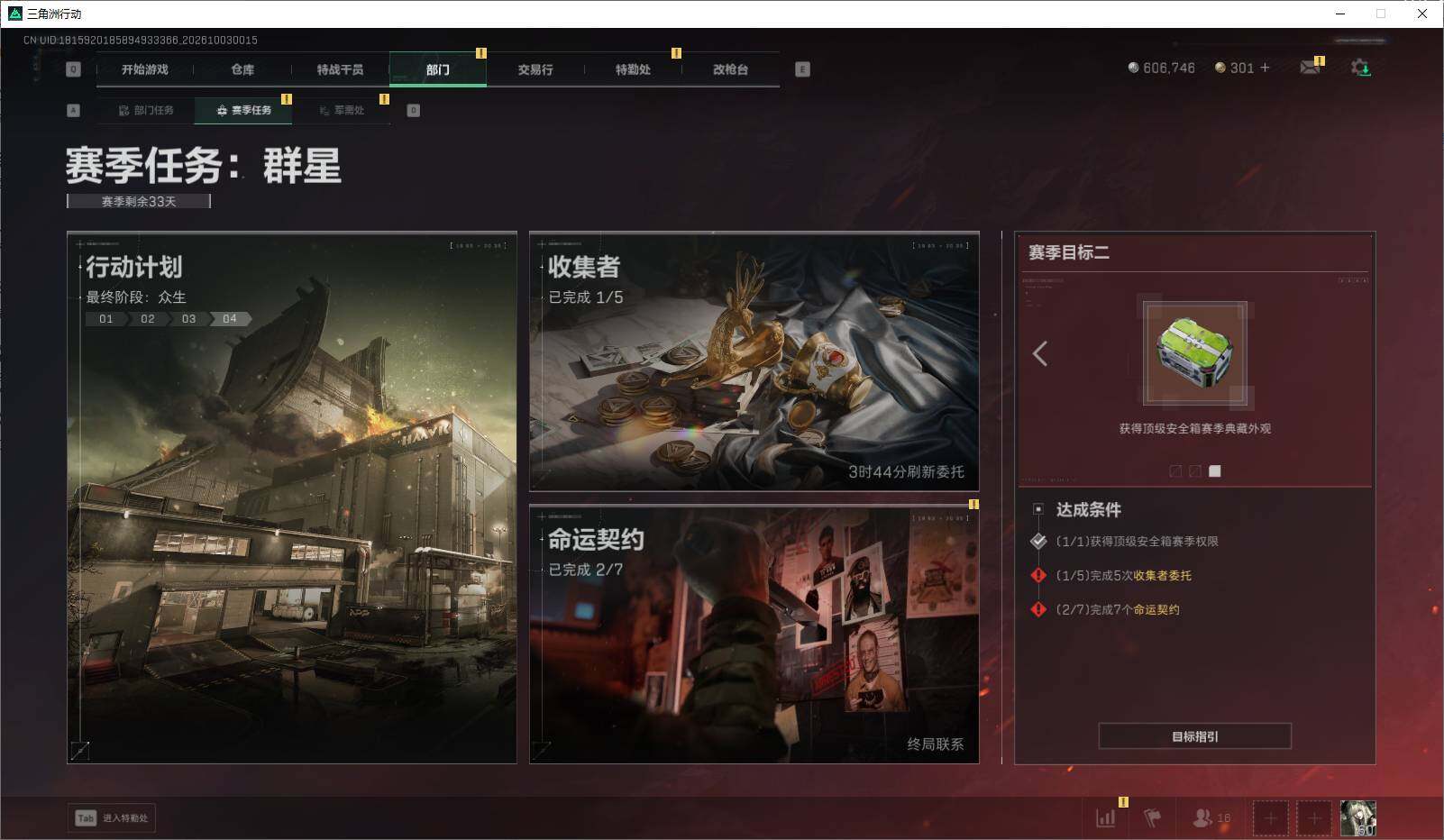The height and width of the screenshot is (840, 1444).
Task: Select 部门 tab
Action: tap(438, 69)
